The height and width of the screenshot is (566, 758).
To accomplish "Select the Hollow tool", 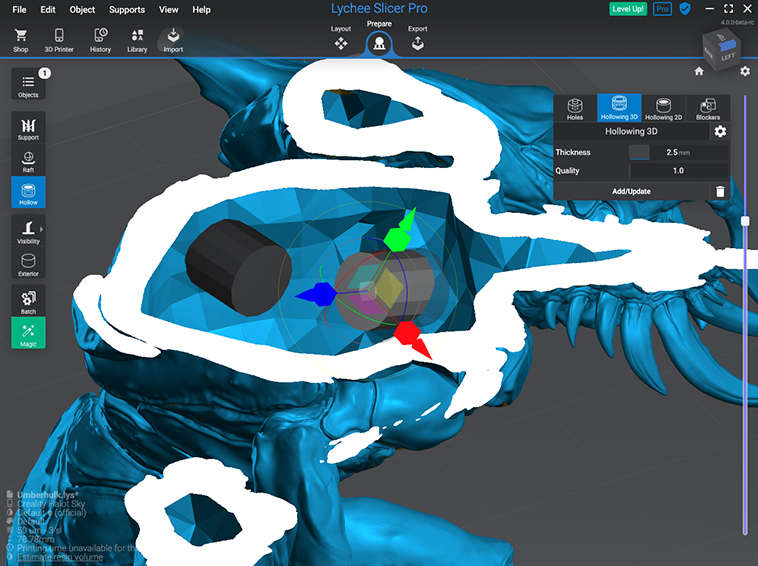I will (28, 192).
